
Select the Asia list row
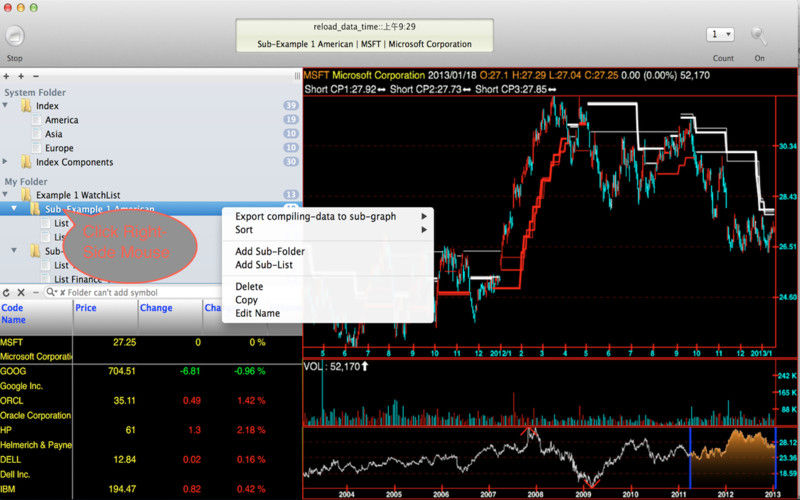click(151, 134)
